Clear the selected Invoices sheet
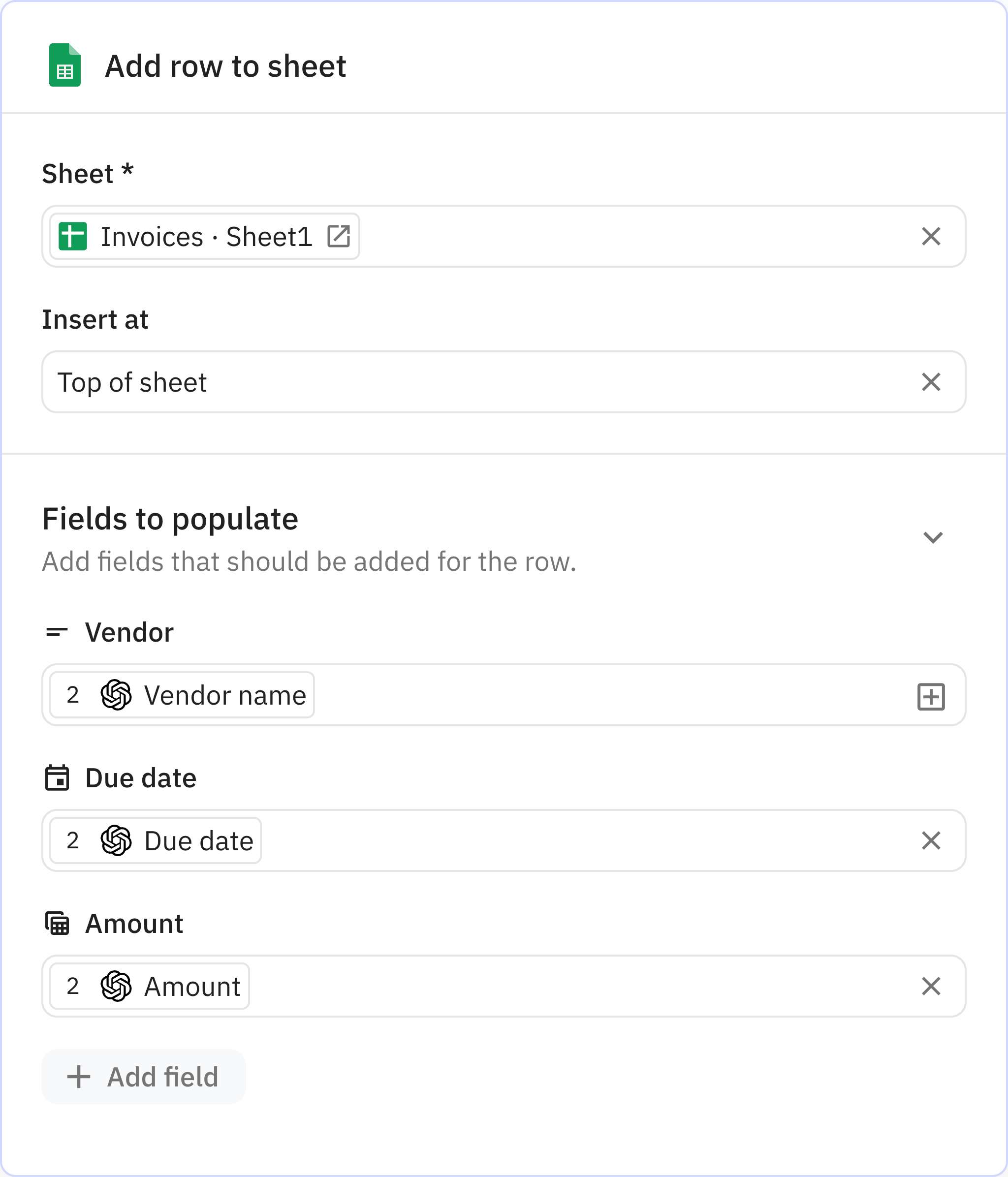Screen dimensions: 1008x1177 (931, 236)
